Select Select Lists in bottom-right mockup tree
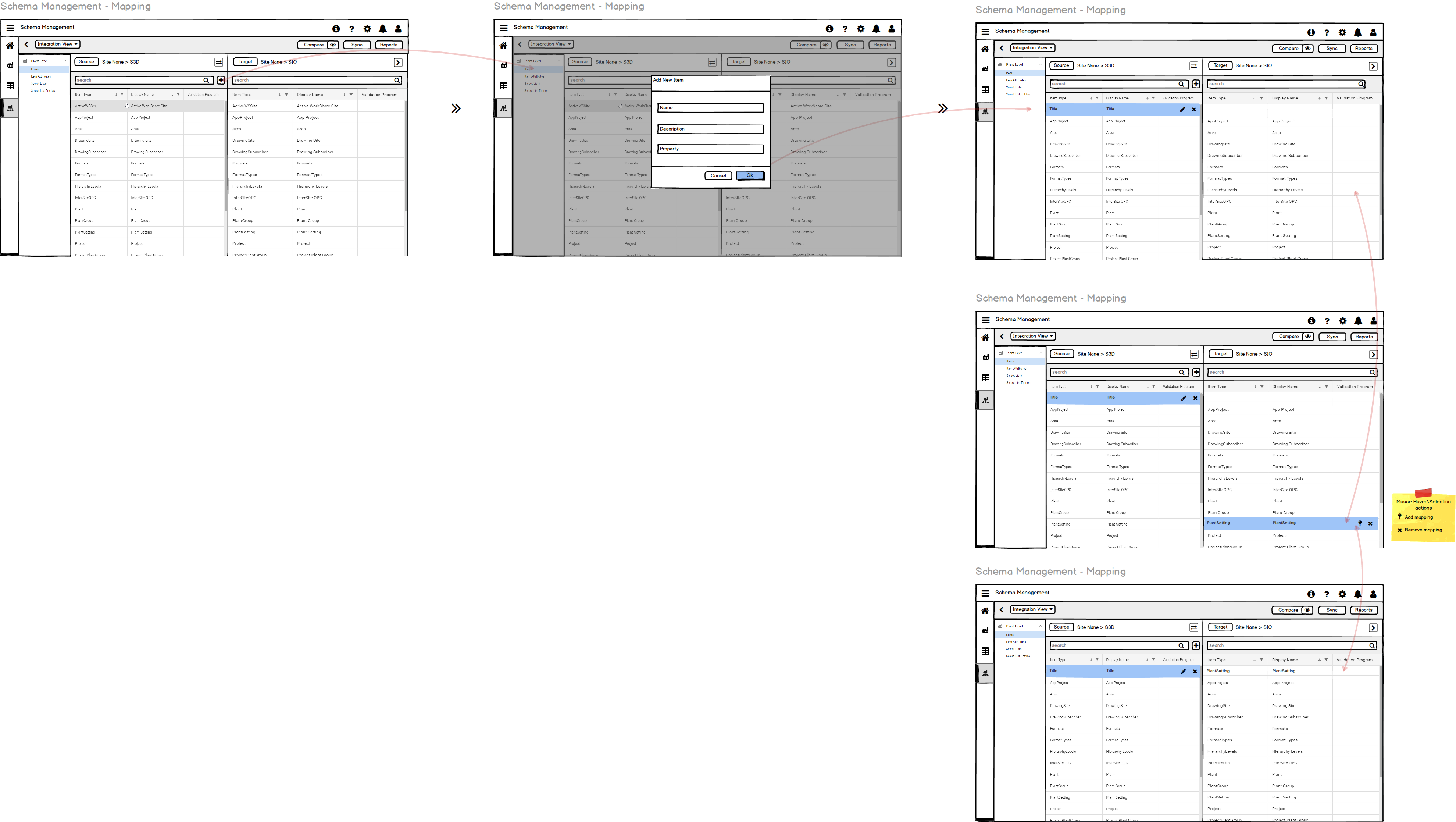 (1013, 649)
